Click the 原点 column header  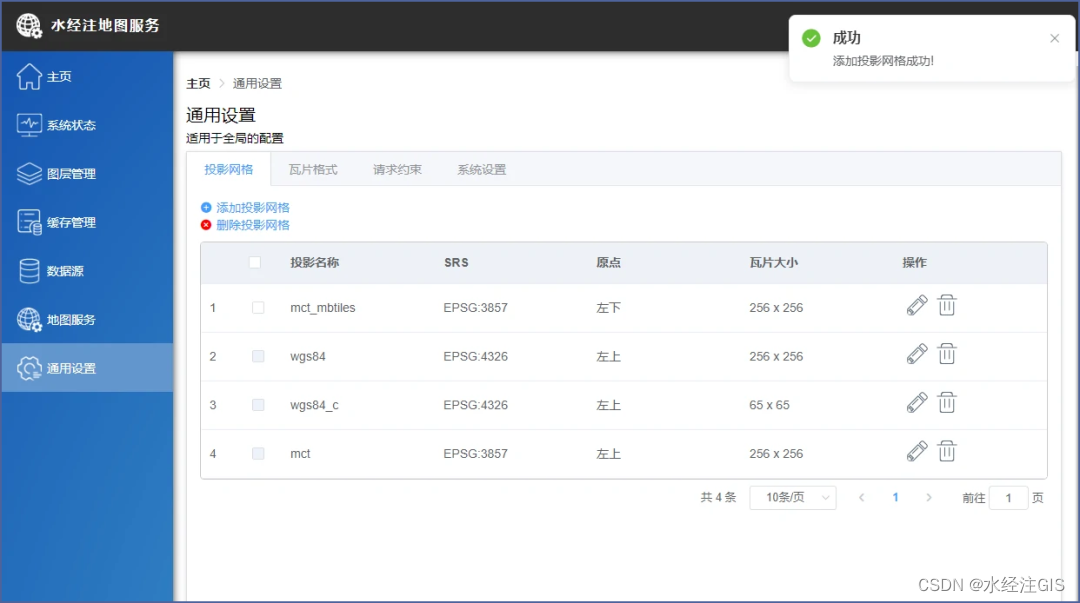[608, 263]
